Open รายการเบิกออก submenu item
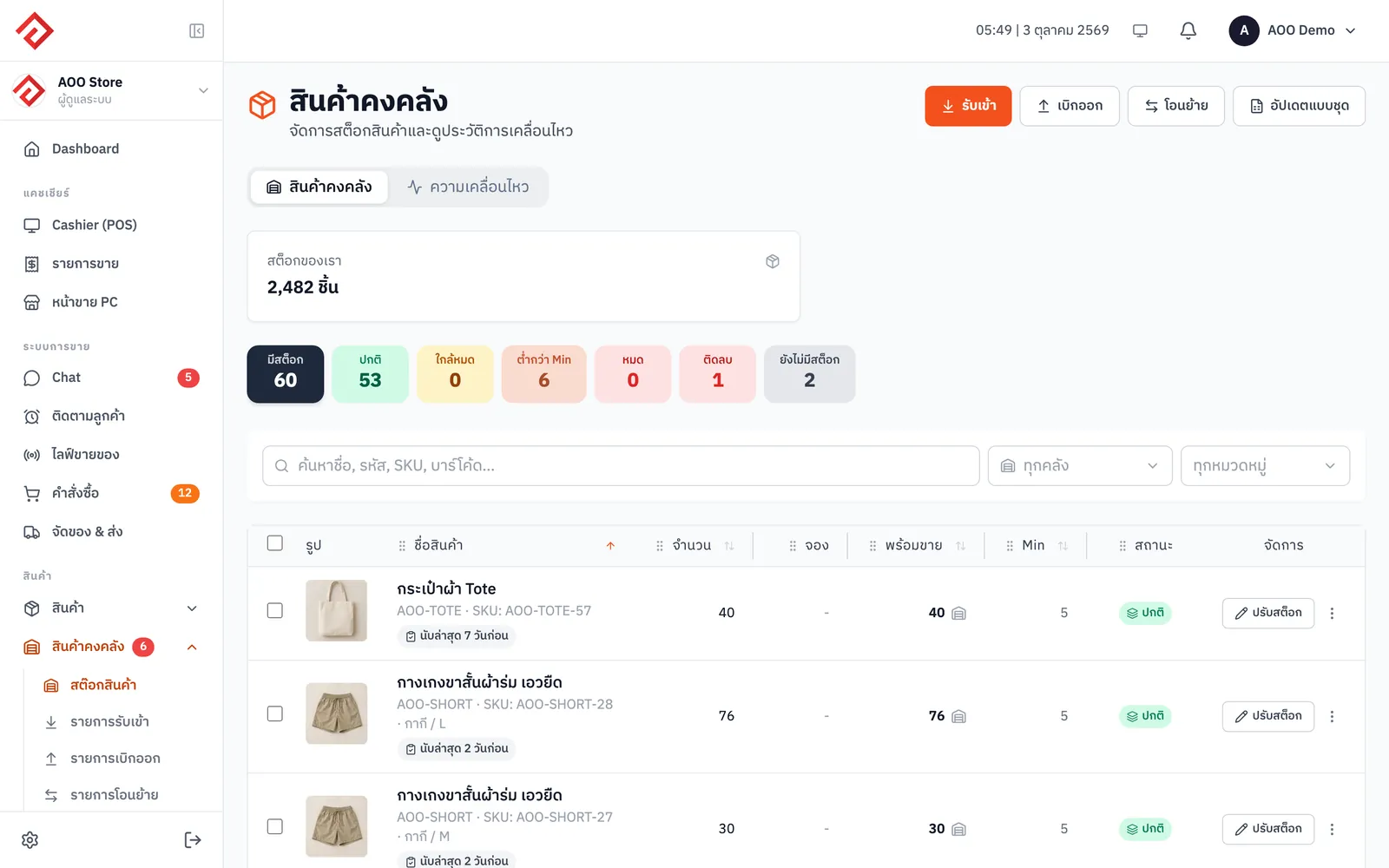1389x868 pixels. [x=121, y=759]
